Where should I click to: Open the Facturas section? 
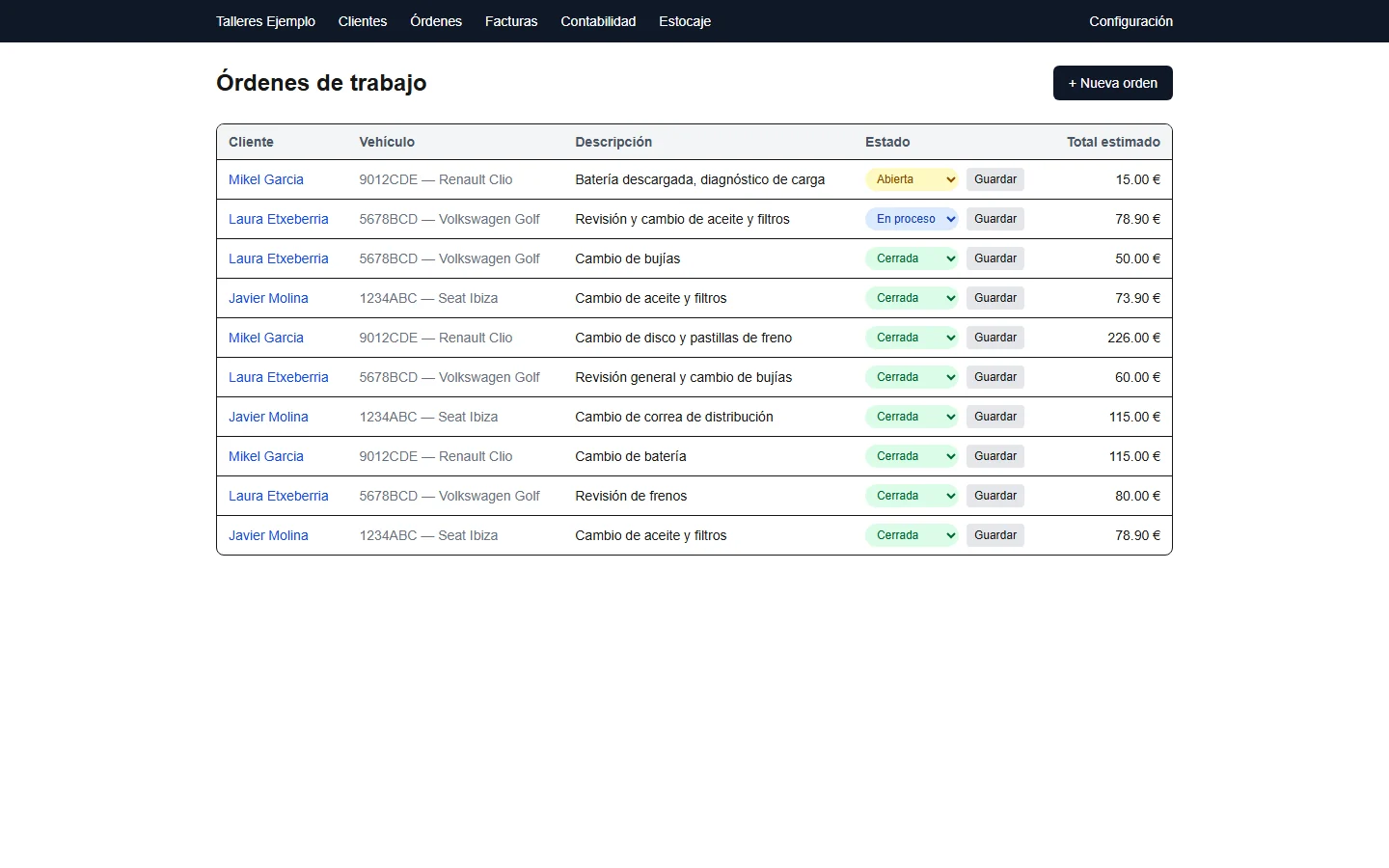point(511,21)
